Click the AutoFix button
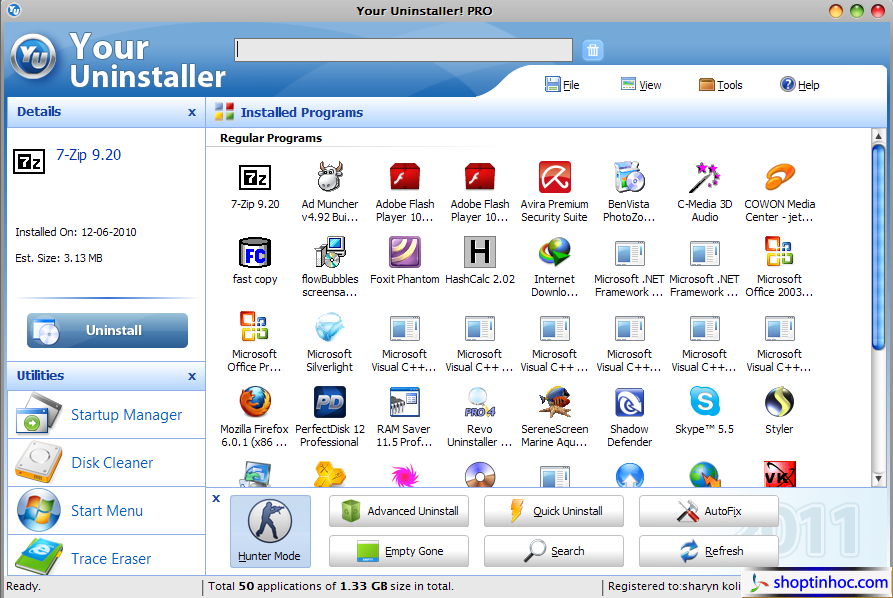 [708, 511]
